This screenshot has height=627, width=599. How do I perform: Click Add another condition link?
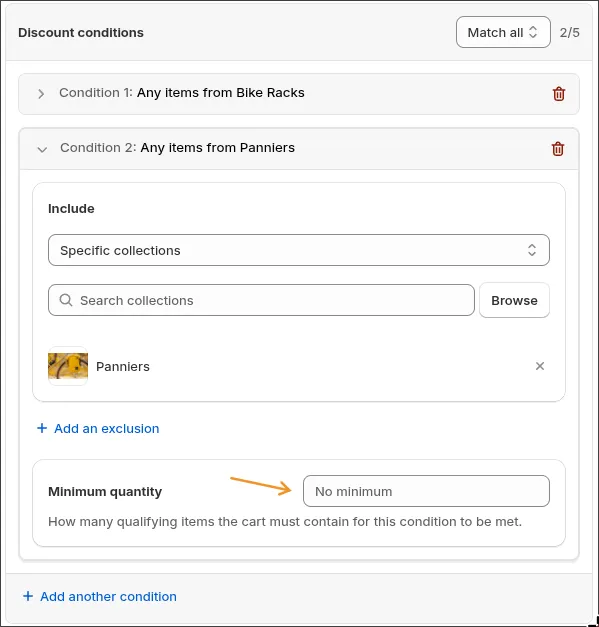[108, 596]
